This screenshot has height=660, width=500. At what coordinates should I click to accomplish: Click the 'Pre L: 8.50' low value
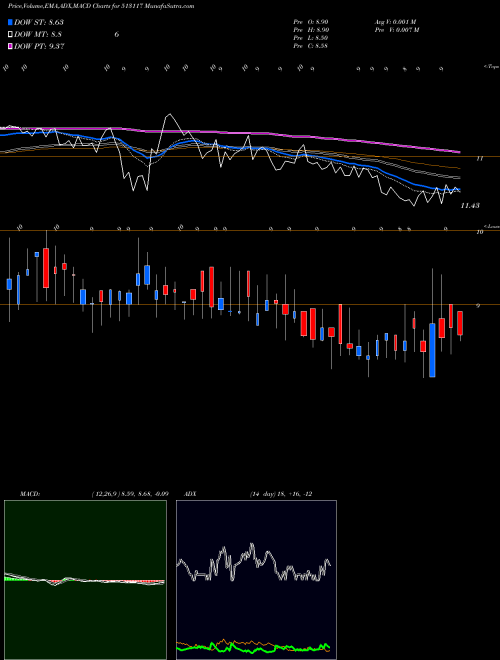pos(311,38)
